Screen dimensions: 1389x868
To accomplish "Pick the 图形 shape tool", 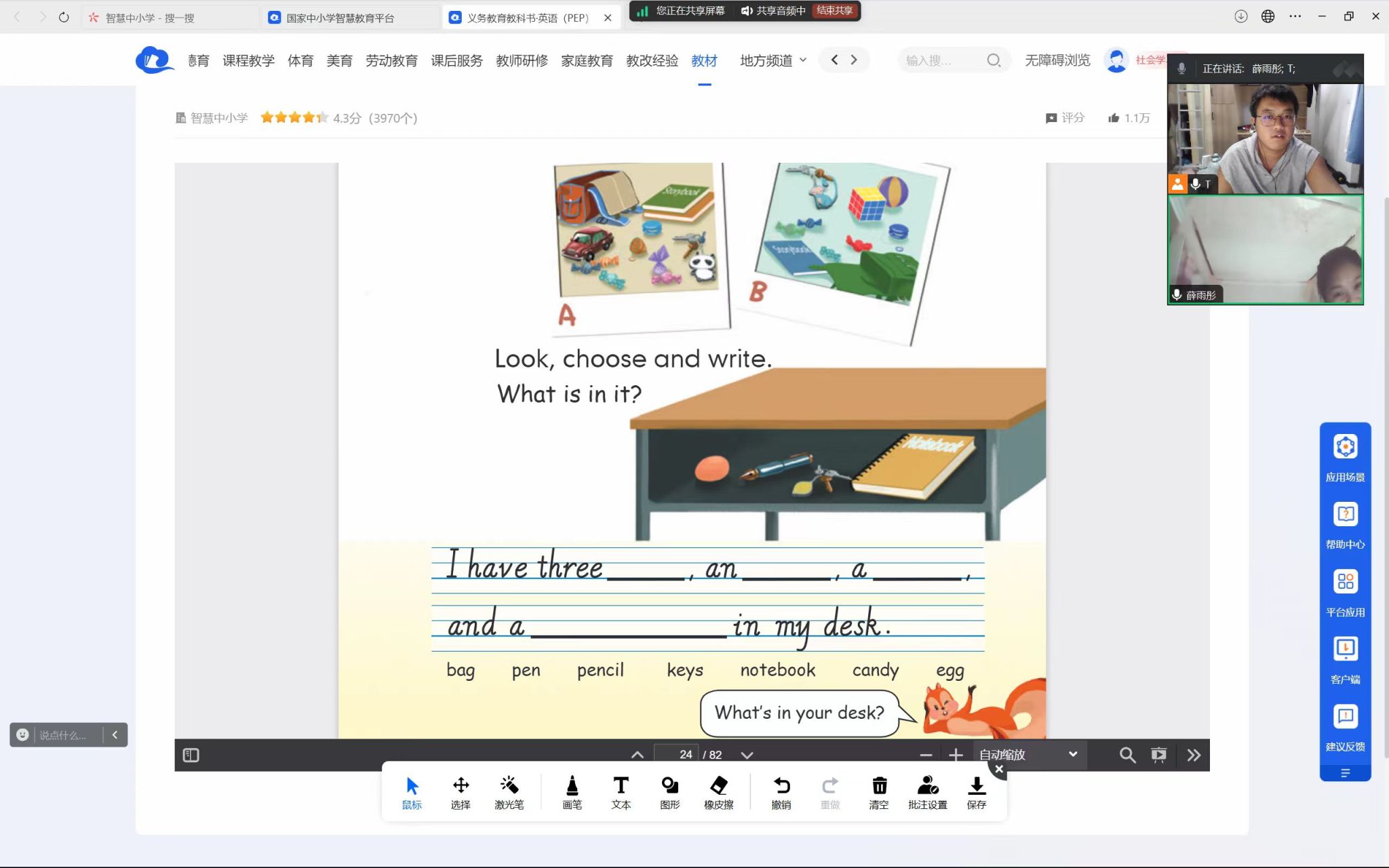I will point(669,791).
